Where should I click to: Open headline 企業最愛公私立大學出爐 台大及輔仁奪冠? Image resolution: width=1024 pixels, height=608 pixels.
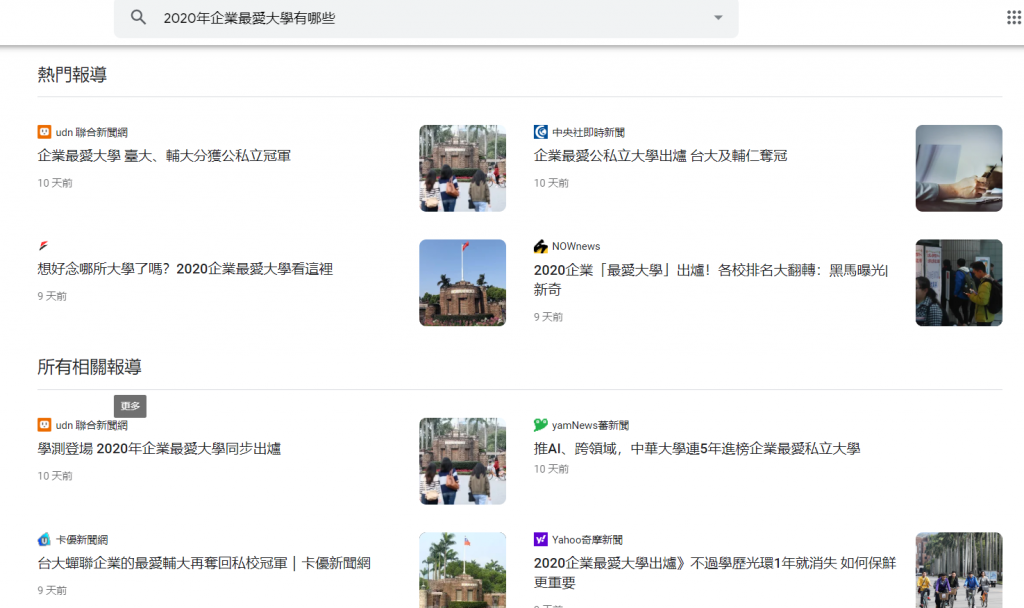tap(660, 155)
